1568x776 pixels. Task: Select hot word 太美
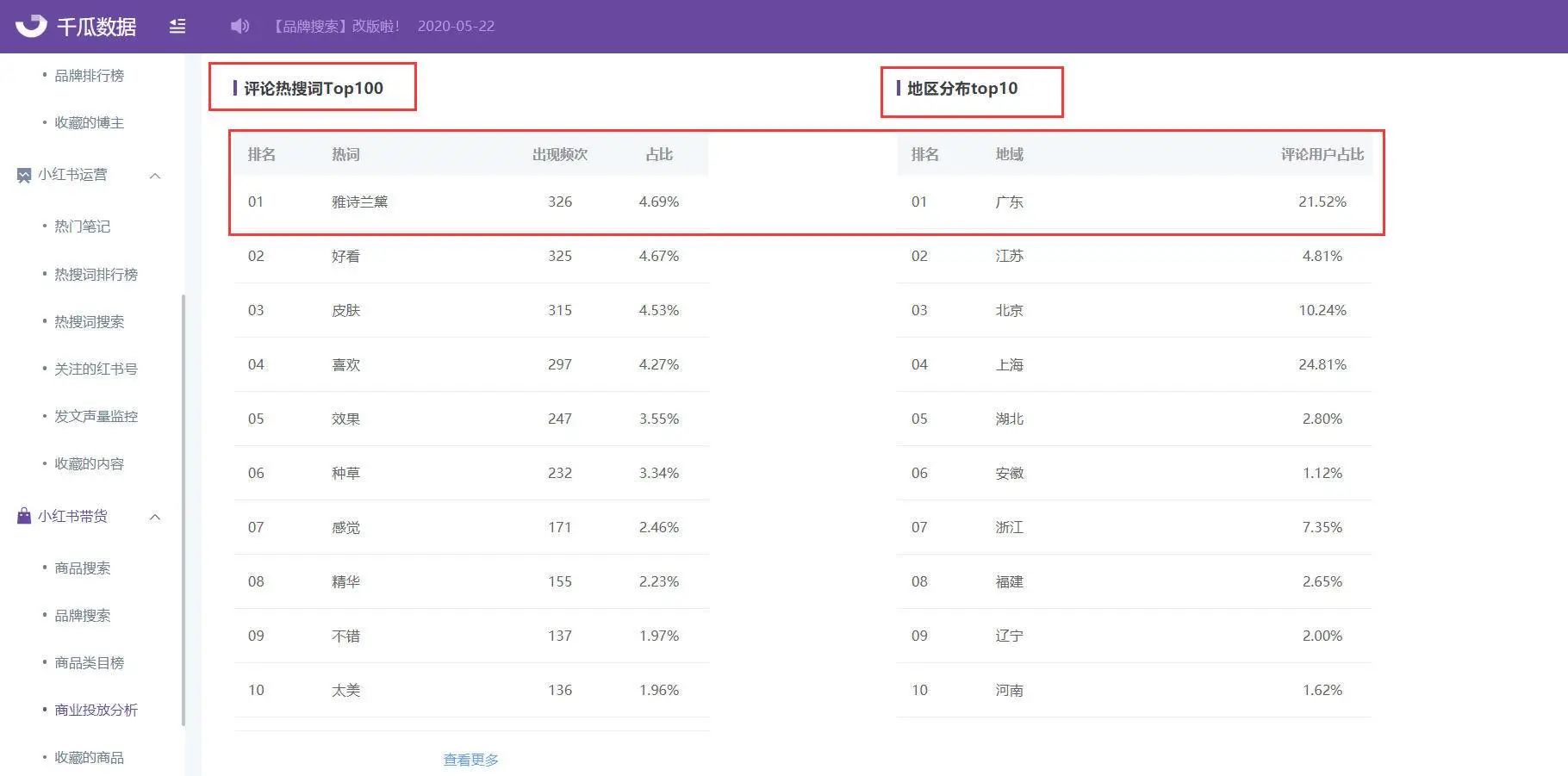click(x=345, y=690)
